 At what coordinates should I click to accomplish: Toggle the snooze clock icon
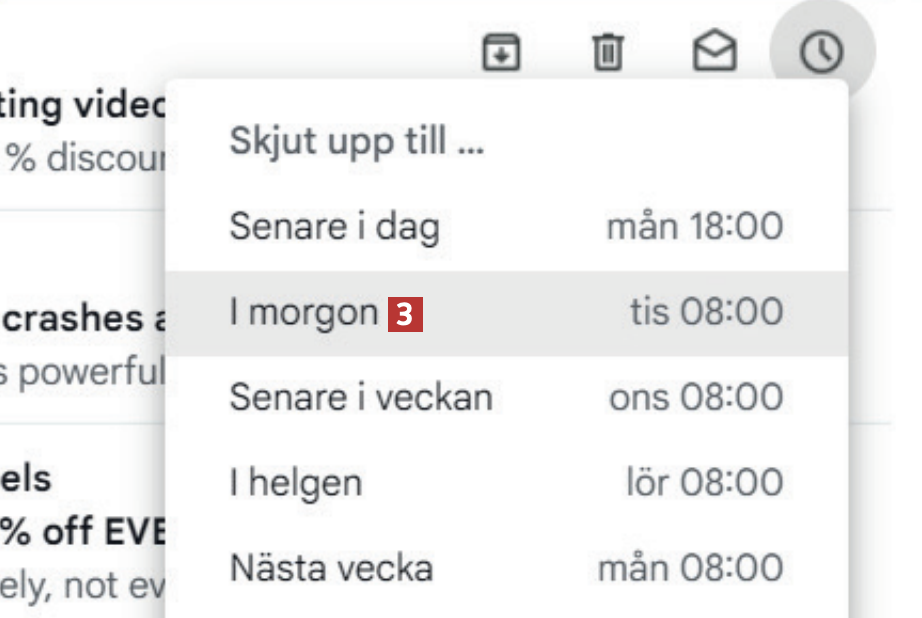click(821, 52)
